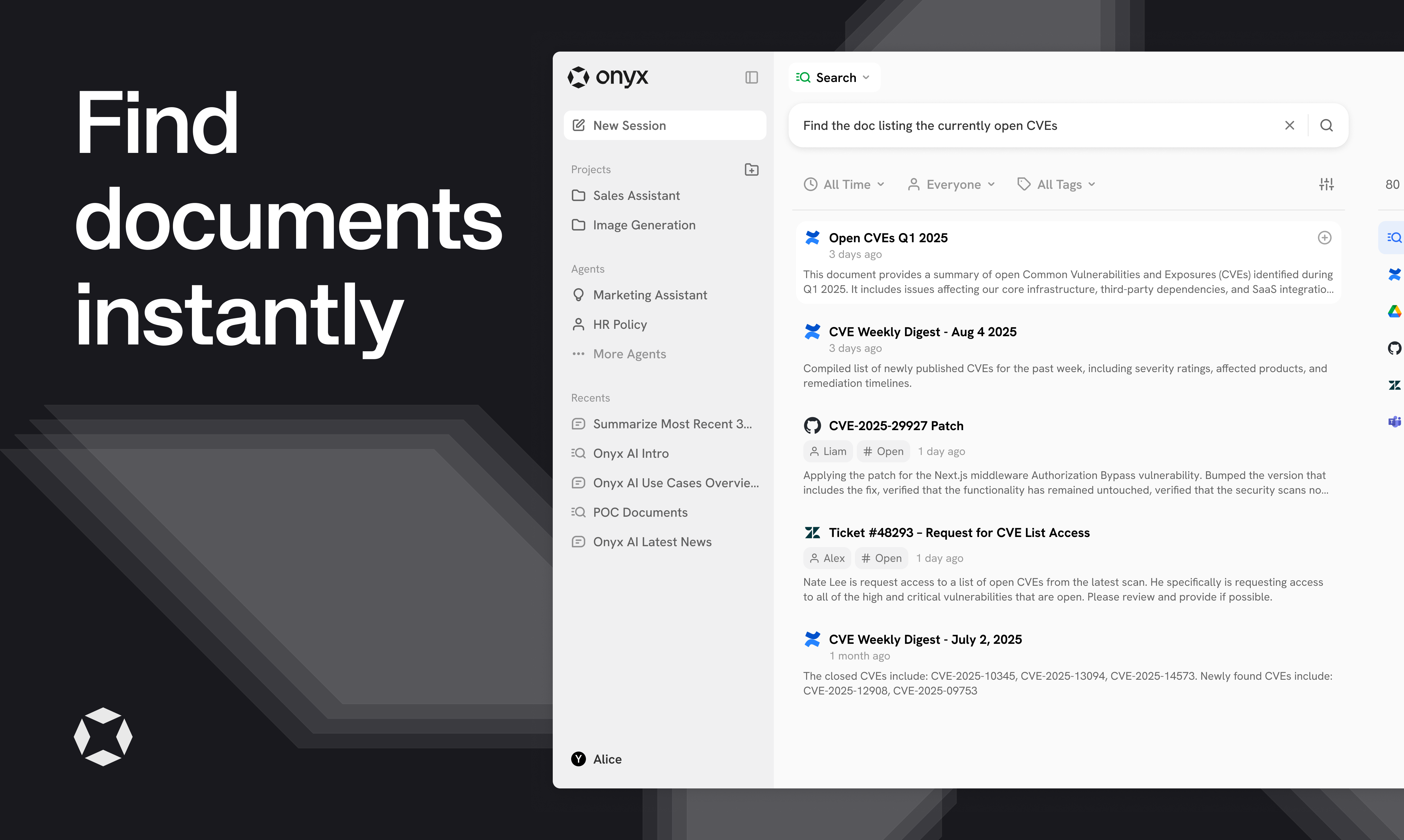The height and width of the screenshot is (840, 1404).
Task: Expand the Search mode dropdown
Action: [833, 78]
